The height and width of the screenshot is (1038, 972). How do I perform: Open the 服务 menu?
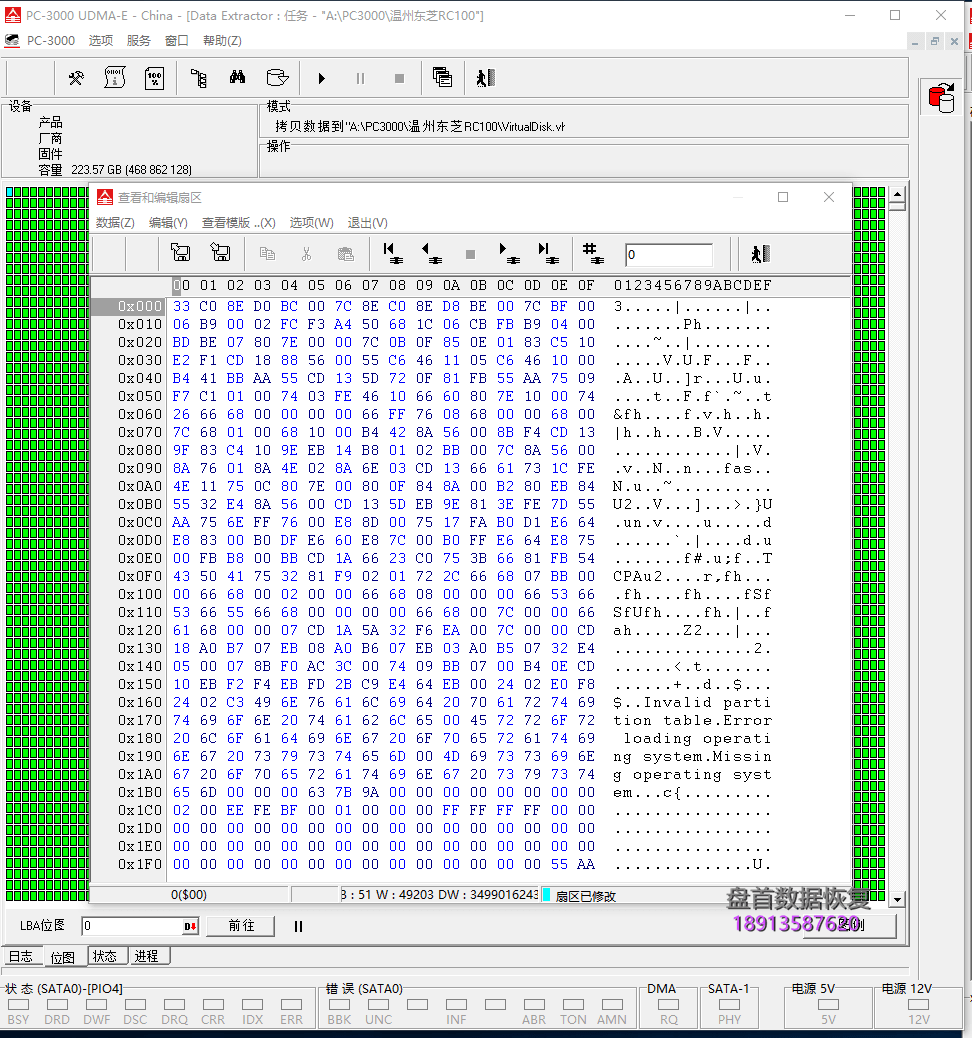coord(138,40)
